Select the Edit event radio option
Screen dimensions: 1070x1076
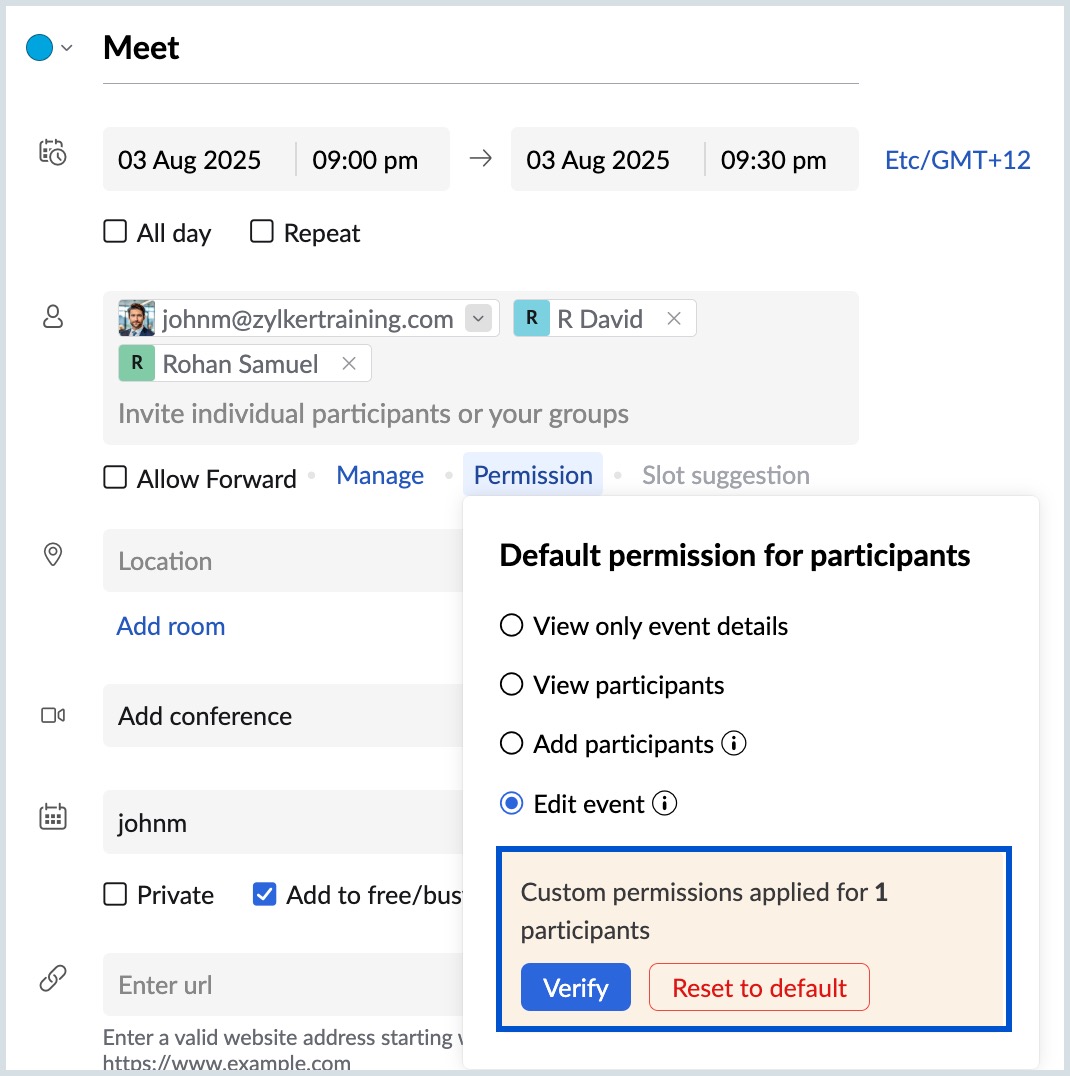tap(511, 803)
